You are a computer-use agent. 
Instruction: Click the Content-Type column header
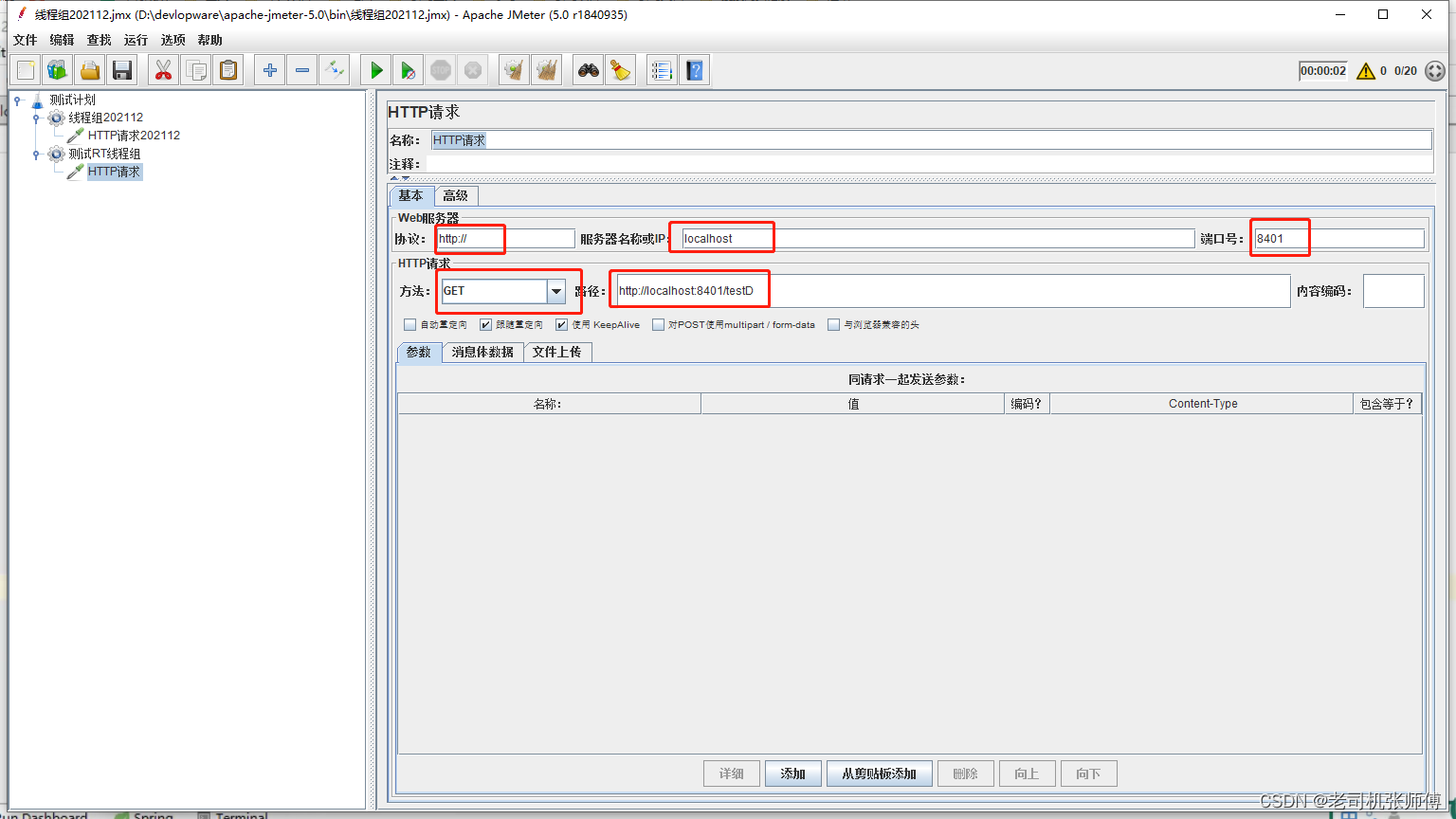tap(1202, 404)
